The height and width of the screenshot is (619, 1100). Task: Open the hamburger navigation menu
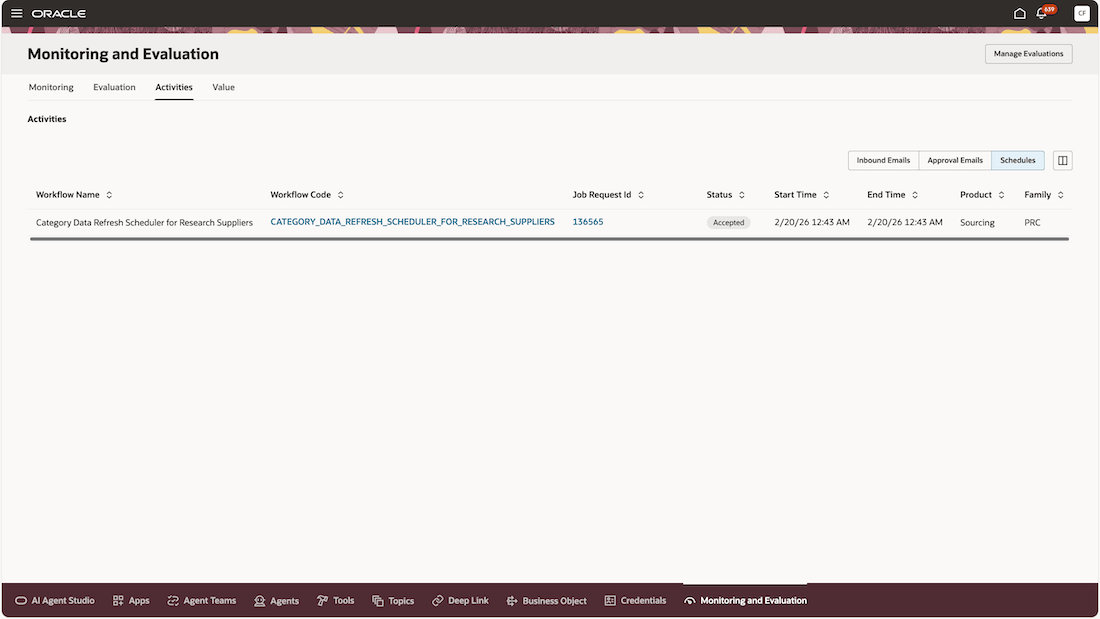(x=17, y=13)
